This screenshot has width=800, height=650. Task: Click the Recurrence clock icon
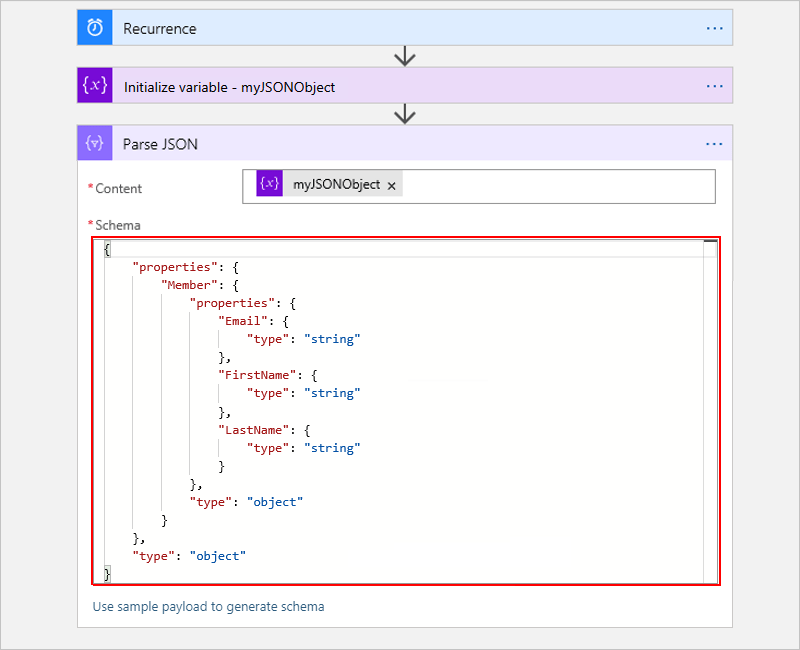point(93,27)
